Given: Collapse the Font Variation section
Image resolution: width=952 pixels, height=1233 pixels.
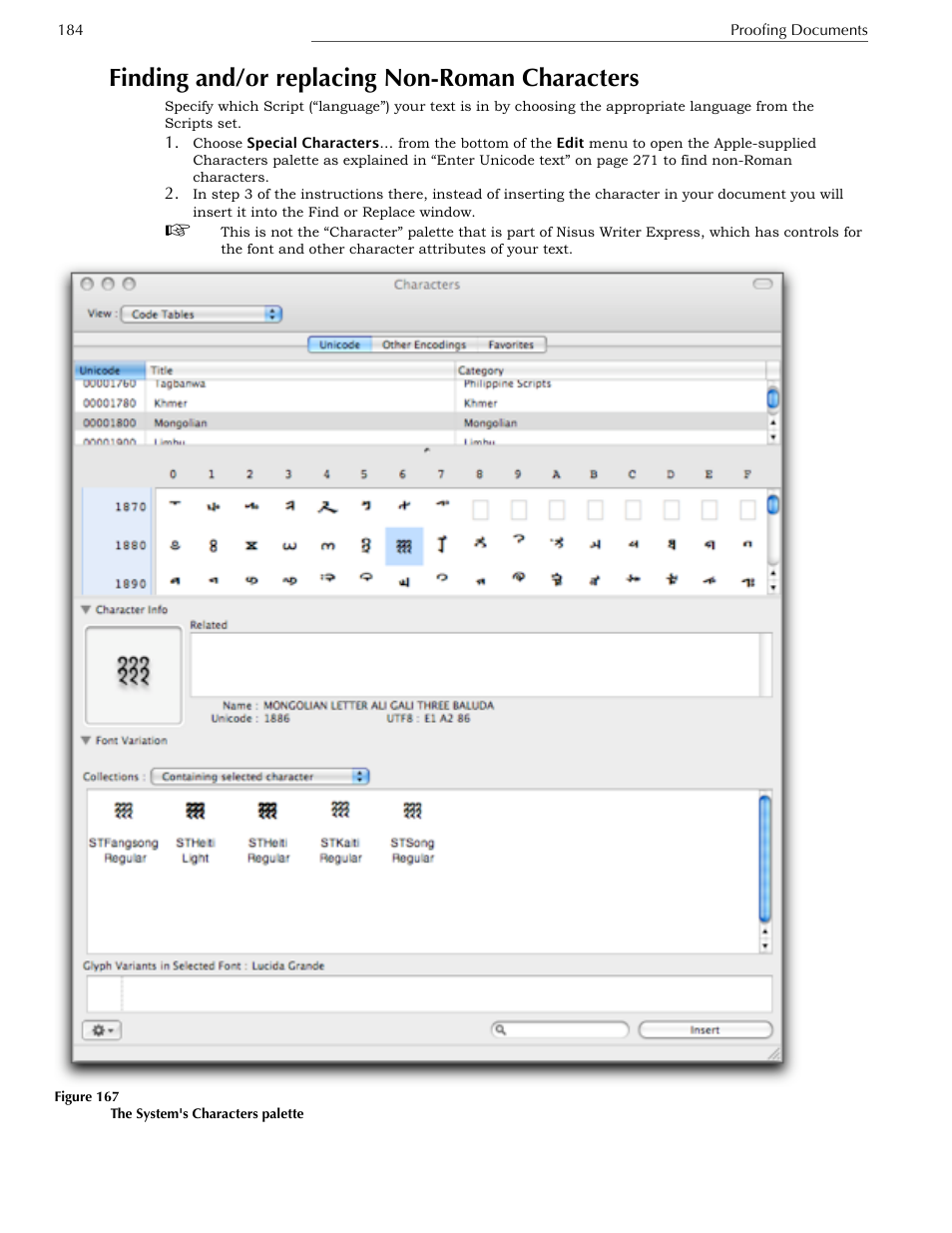Looking at the screenshot, I should point(86,740).
